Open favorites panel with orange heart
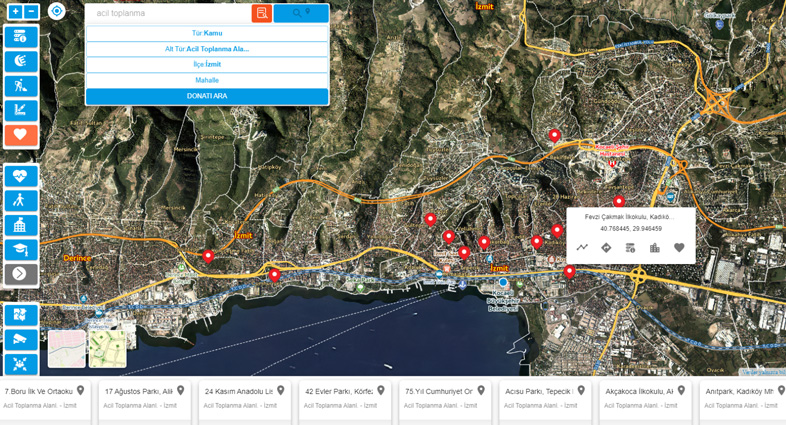The height and width of the screenshot is (425, 786). (21, 135)
